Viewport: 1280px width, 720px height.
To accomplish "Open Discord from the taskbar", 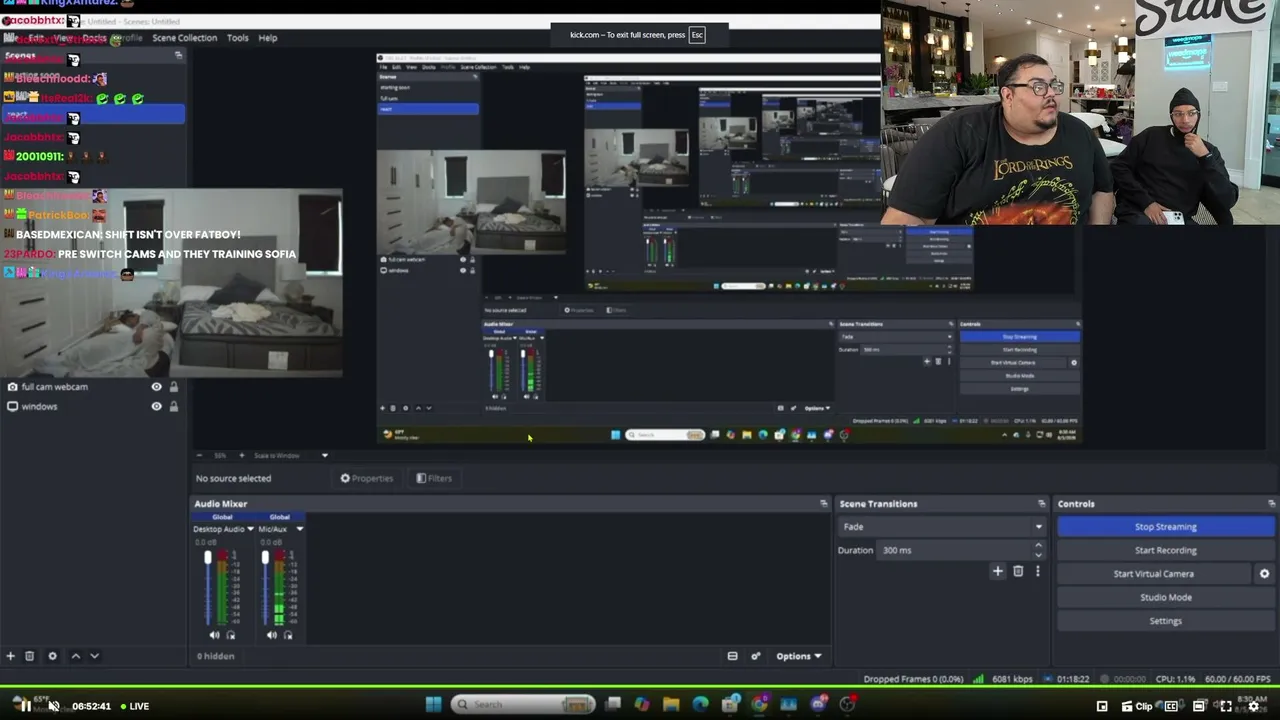I will [818, 705].
